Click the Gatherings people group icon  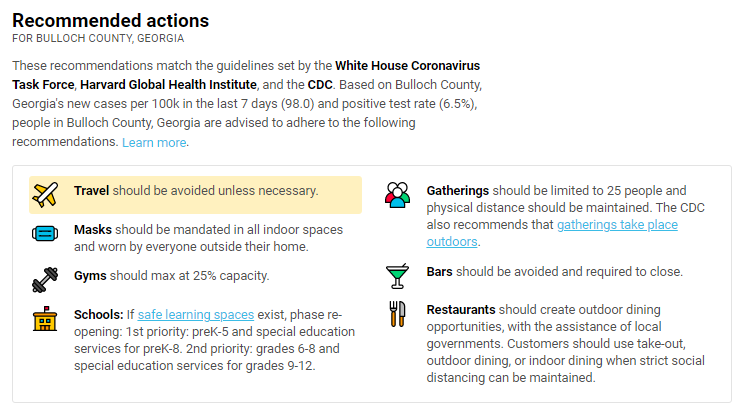click(398, 195)
